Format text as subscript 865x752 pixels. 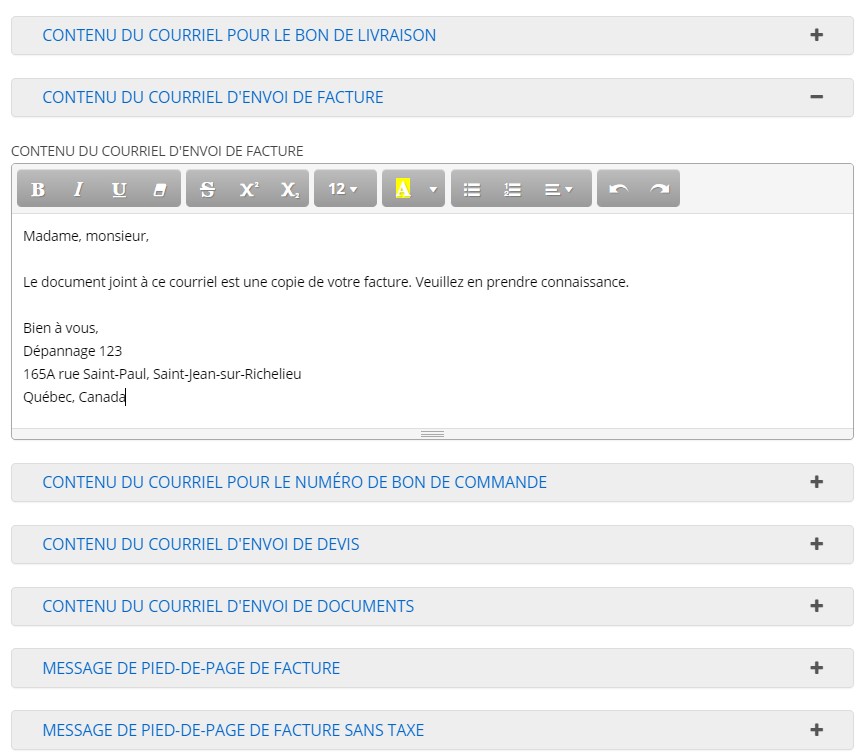[294, 189]
